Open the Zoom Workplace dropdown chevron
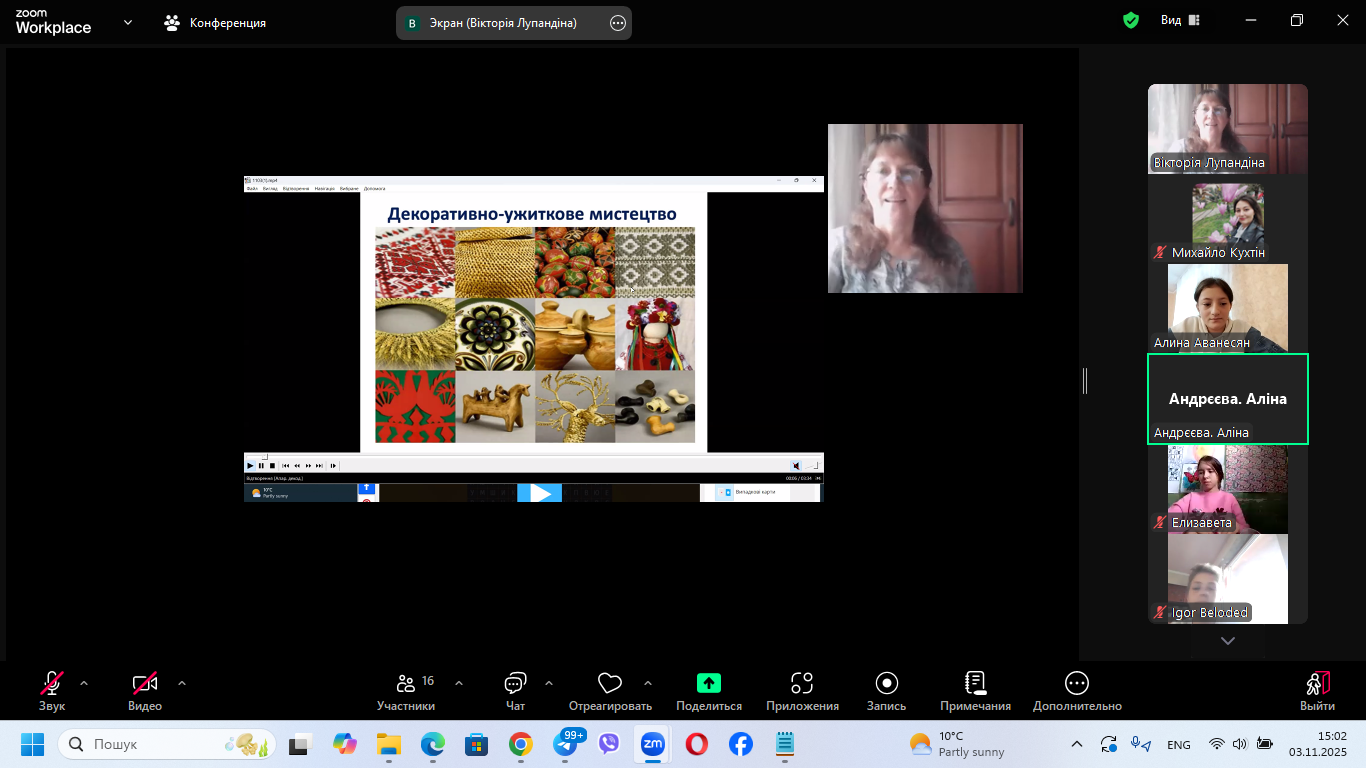1366x768 pixels. tap(128, 22)
